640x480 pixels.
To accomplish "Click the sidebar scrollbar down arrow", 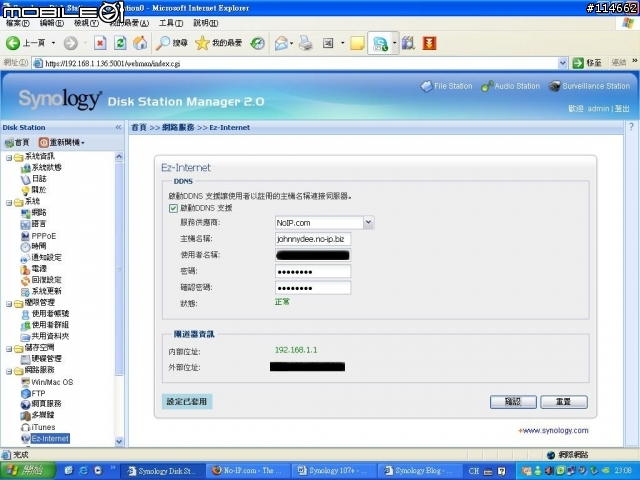I will pyautogui.click(x=119, y=441).
